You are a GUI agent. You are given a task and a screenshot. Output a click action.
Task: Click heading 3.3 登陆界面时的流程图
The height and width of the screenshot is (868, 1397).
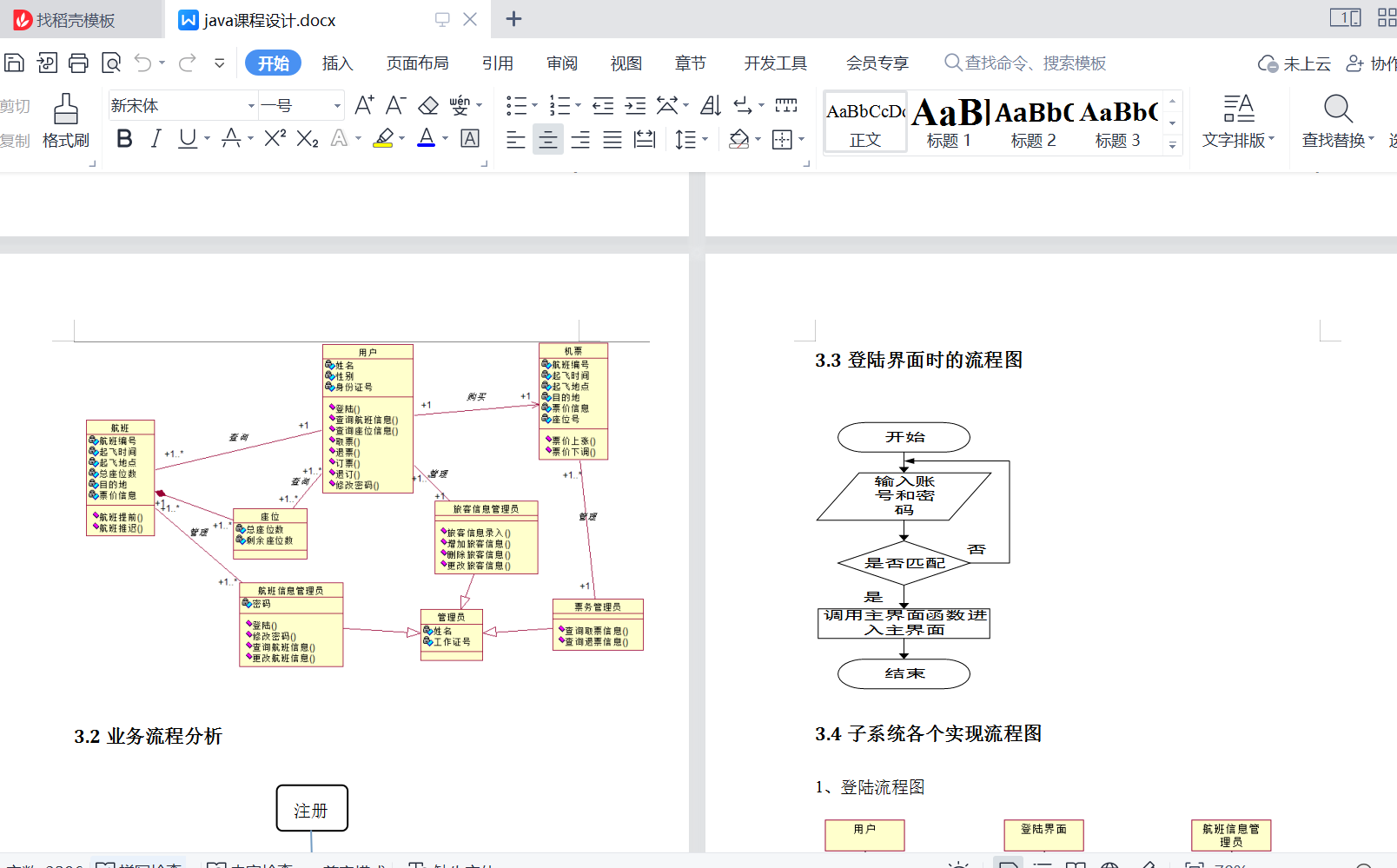pos(919,361)
